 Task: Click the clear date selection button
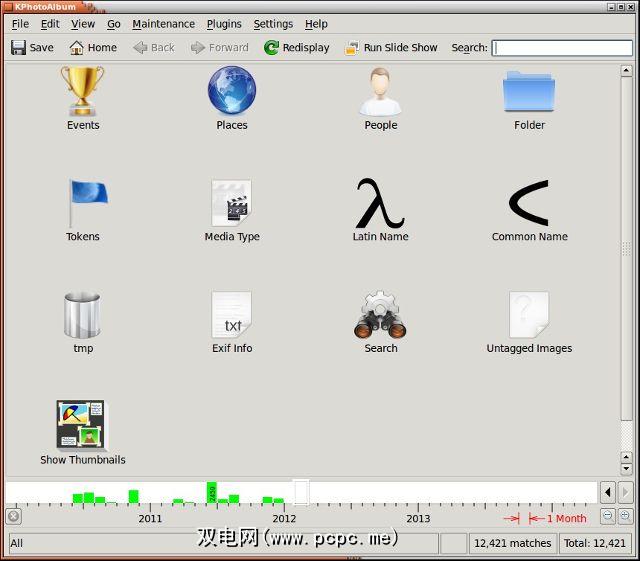(13, 516)
